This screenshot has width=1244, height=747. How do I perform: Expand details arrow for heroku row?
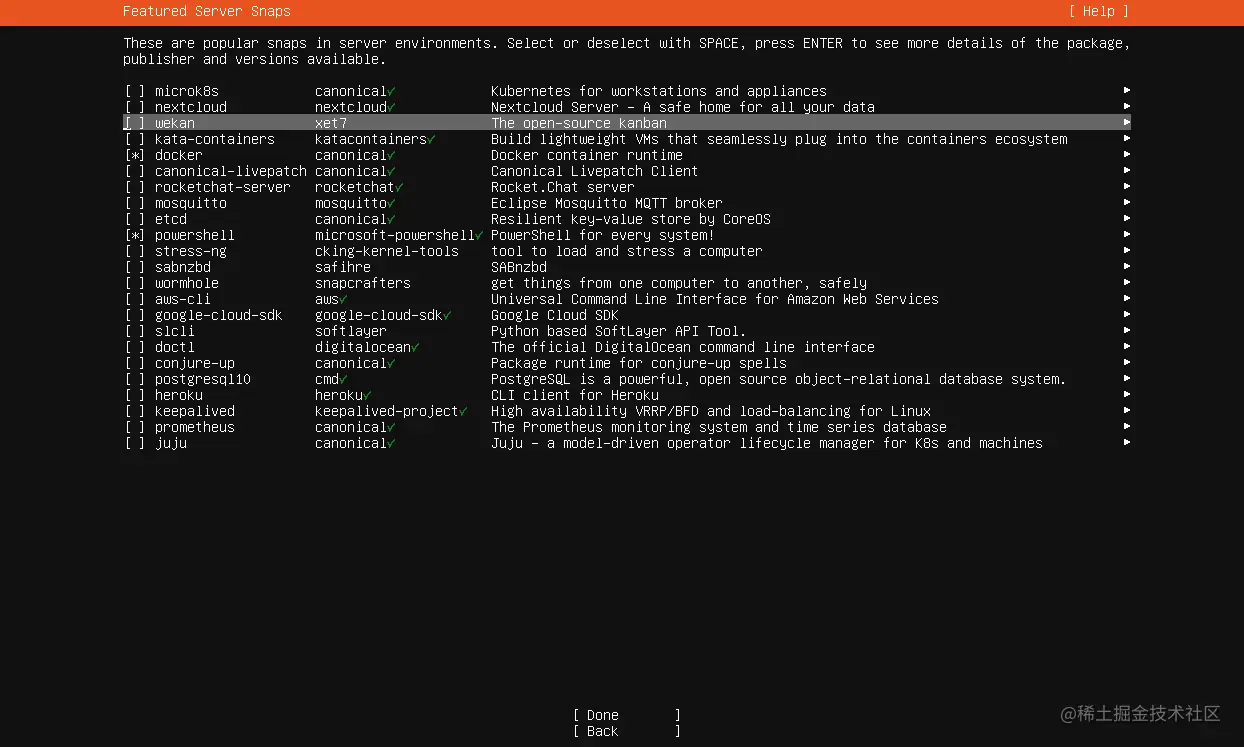1127,395
